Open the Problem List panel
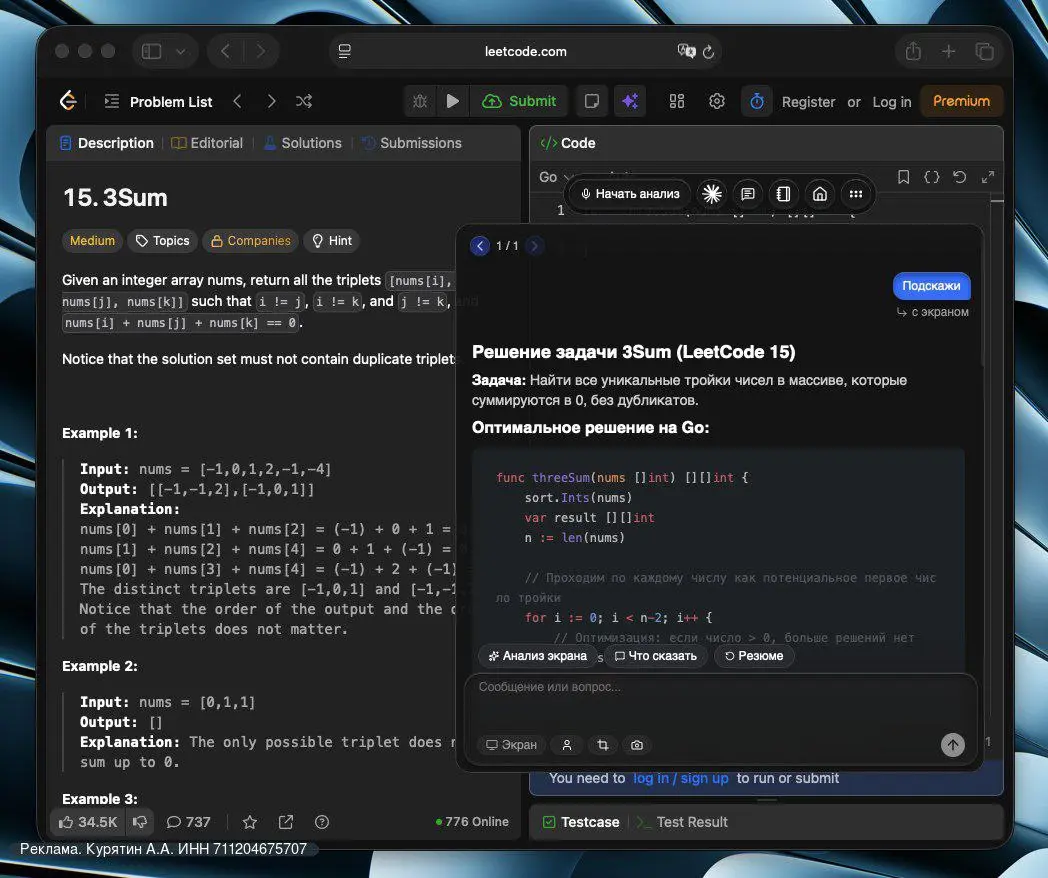 tap(158, 102)
